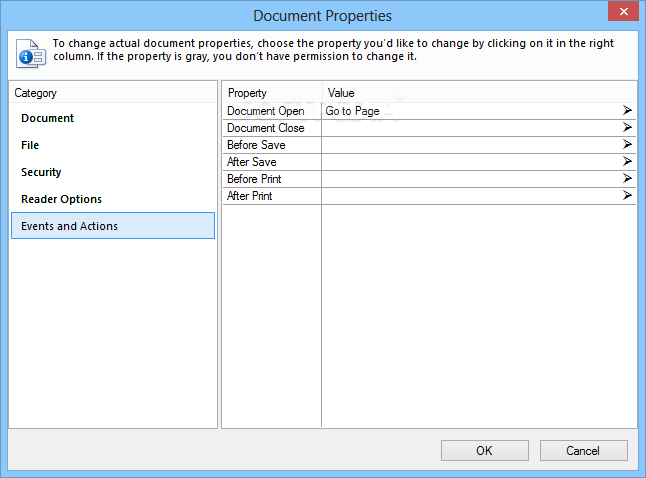646x478 pixels.
Task: Click the Before Save property name
Action: [x=256, y=145]
